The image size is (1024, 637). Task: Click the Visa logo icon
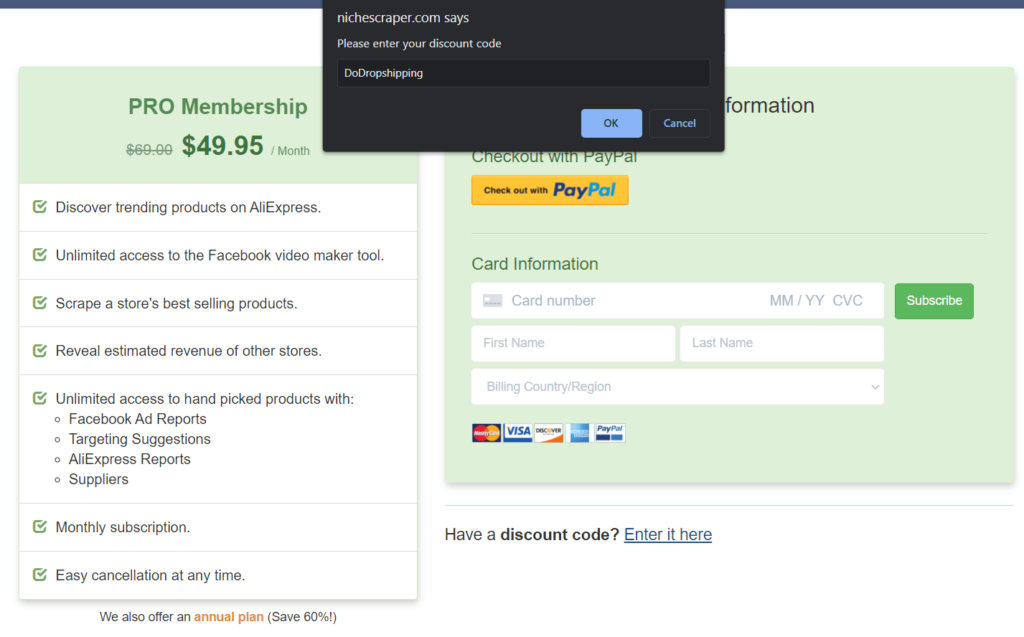point(517,433)
